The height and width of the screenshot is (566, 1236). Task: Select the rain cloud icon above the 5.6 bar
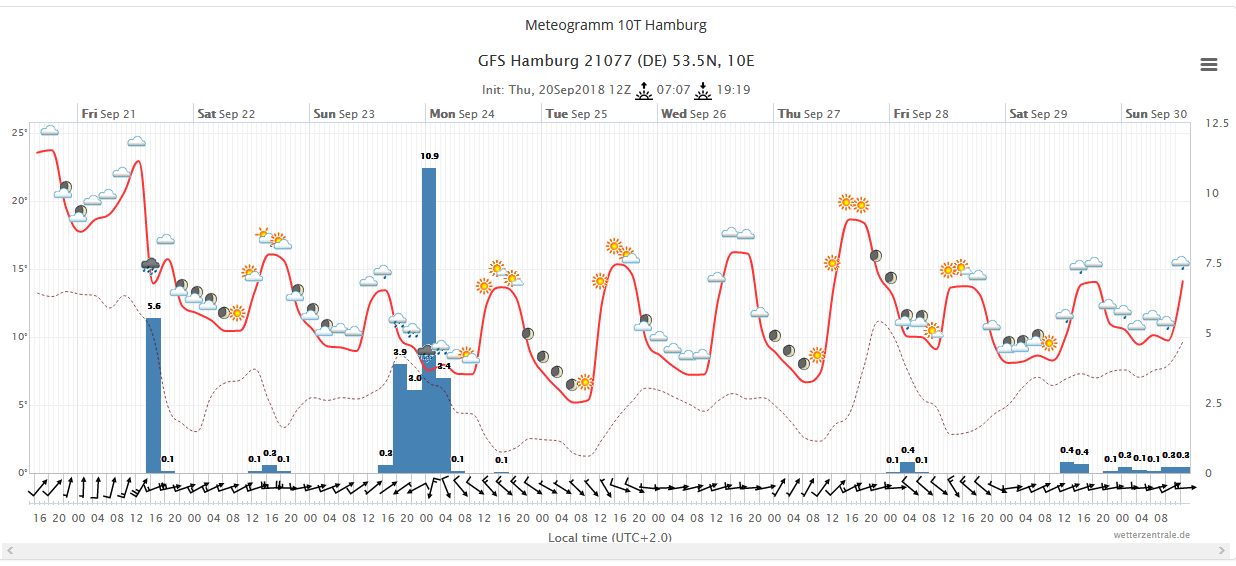point(150,266)
